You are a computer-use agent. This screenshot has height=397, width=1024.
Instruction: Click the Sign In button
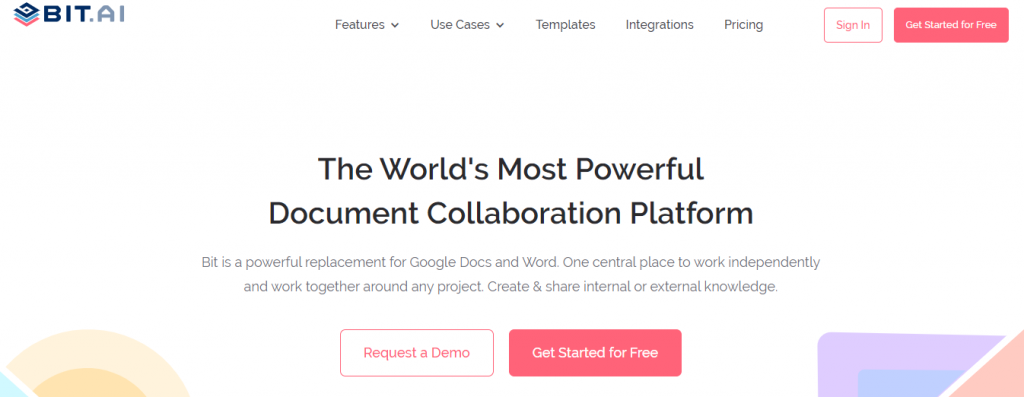pyautogui.click(x=853, y=25)
